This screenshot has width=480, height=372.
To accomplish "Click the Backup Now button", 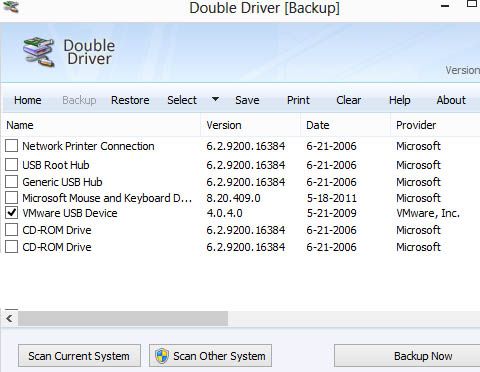I will [407, 356].
